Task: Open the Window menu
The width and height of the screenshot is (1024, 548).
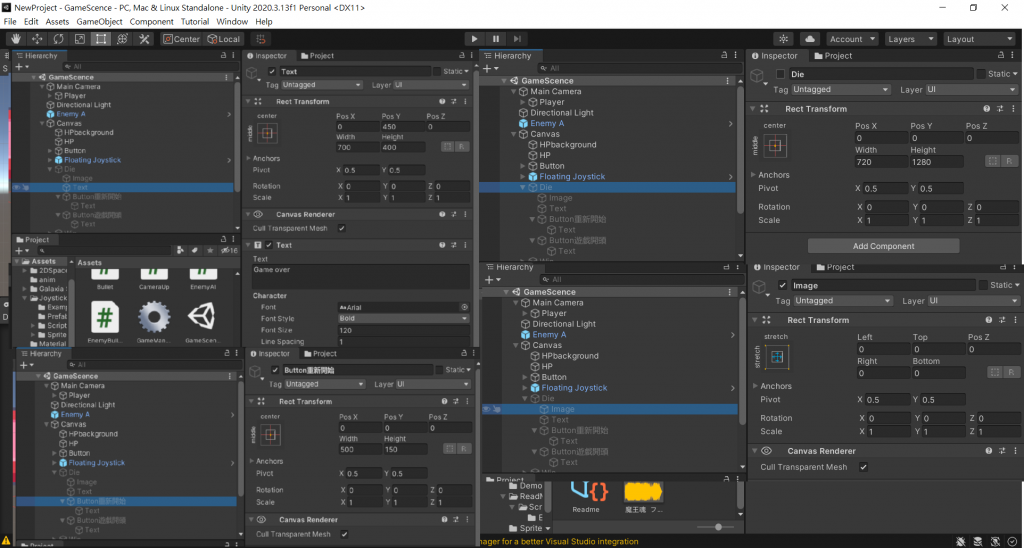Action: [x=232, y=22]
